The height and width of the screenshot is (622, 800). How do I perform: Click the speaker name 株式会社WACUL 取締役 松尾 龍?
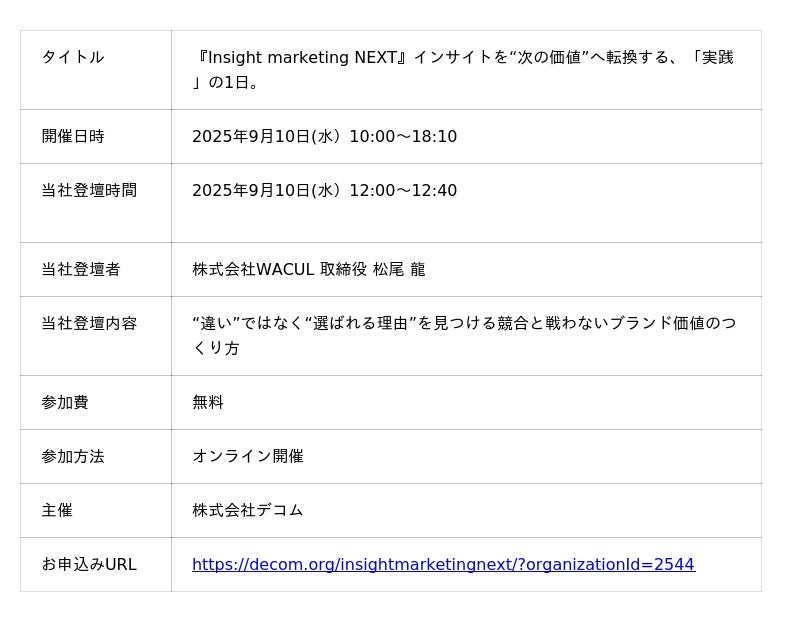pos(309,270)
